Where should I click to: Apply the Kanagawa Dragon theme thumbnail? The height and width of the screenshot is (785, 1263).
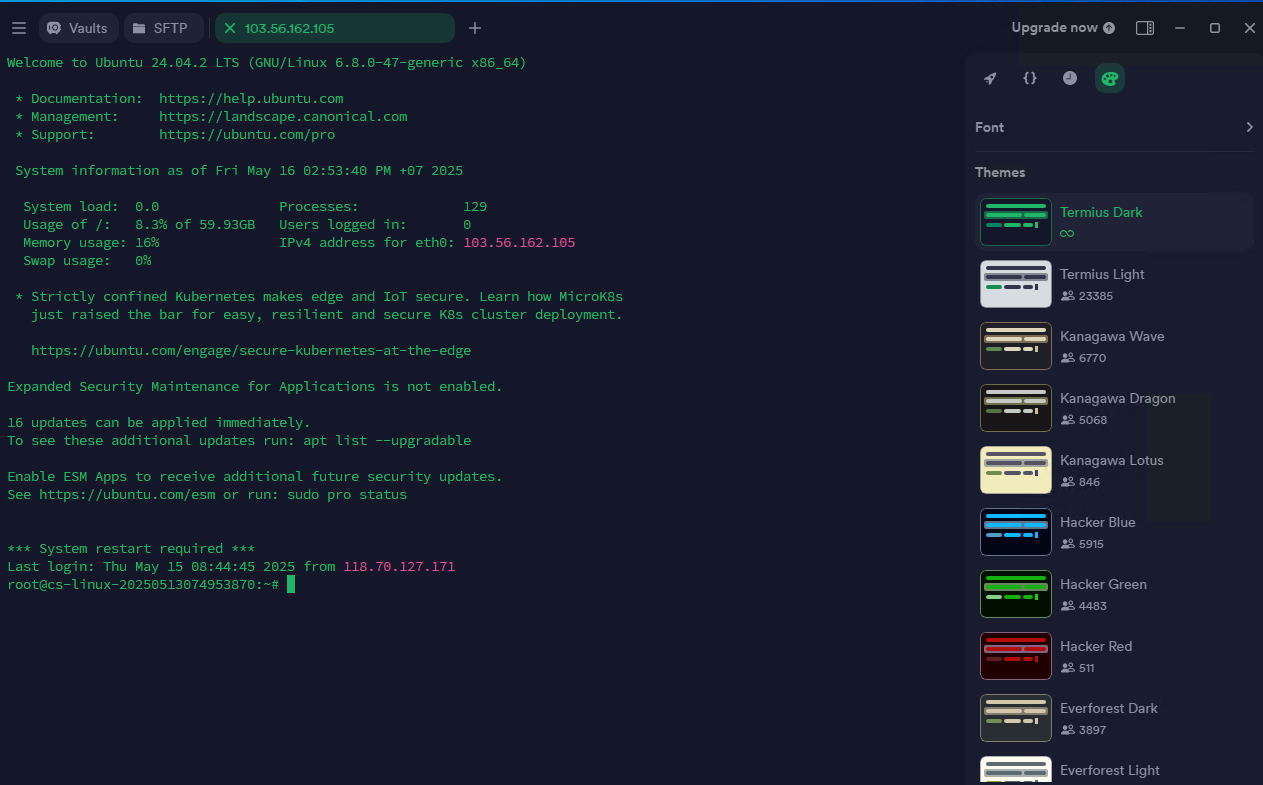1016,408
